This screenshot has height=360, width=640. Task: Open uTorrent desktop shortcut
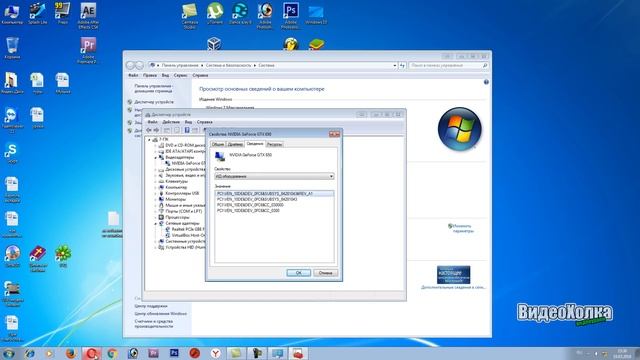tap(215, 13)
